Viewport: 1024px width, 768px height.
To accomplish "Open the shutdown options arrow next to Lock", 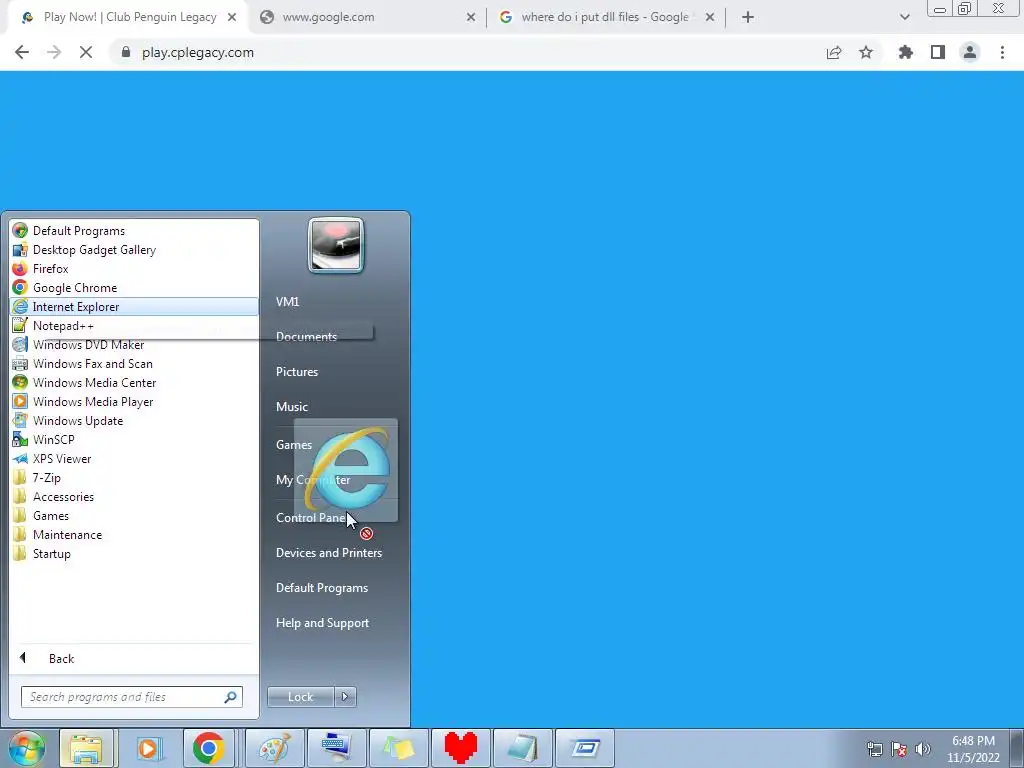I will coord(345,697).
